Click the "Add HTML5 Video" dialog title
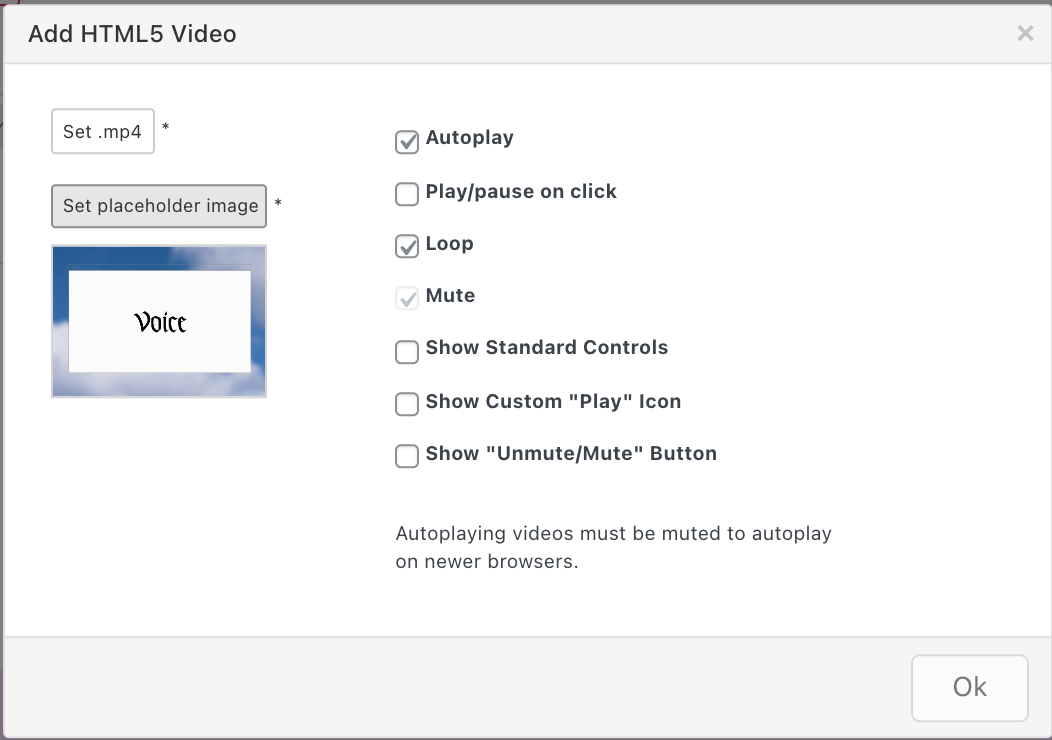This screenshot has width=1052, height=740. pyautogui.click(x=132, y=34)
